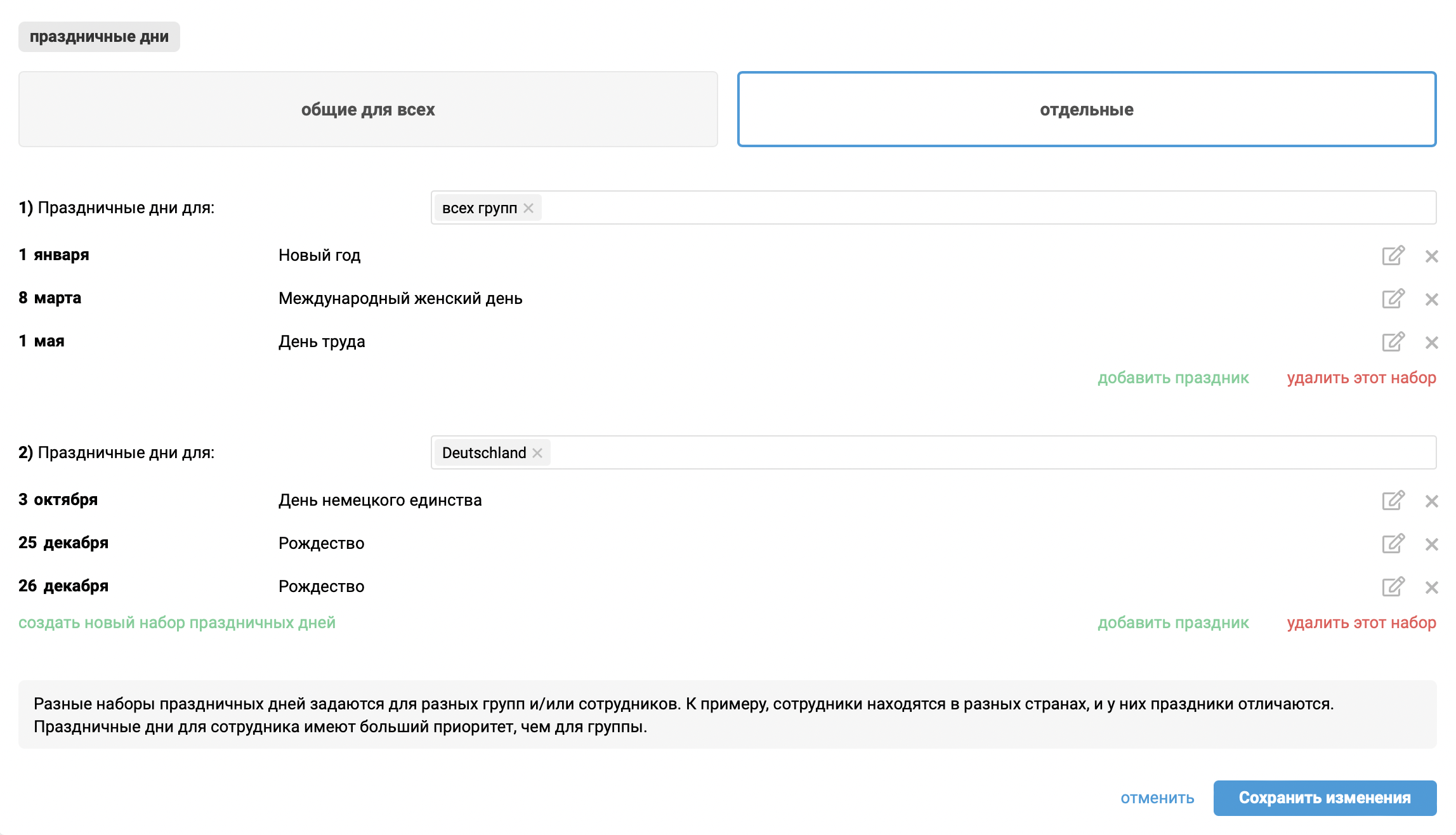Edit the 25 декабря Рождество entry
Viewport: 1456px width, 835px height.
pos(1393,544)
